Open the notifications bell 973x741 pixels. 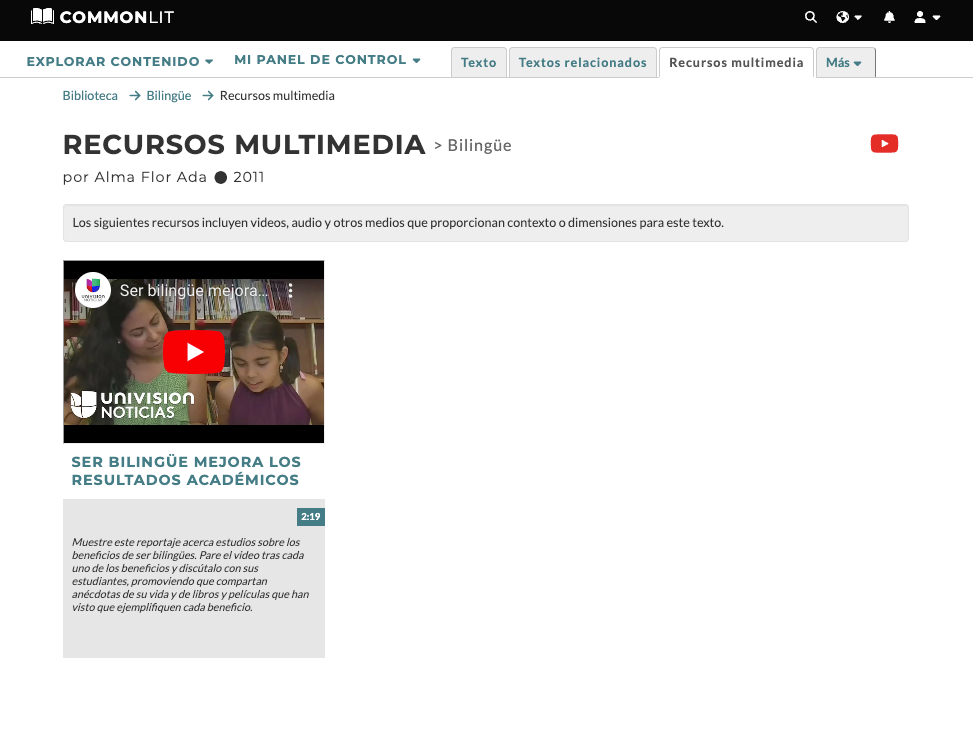[x=889, y=17]
